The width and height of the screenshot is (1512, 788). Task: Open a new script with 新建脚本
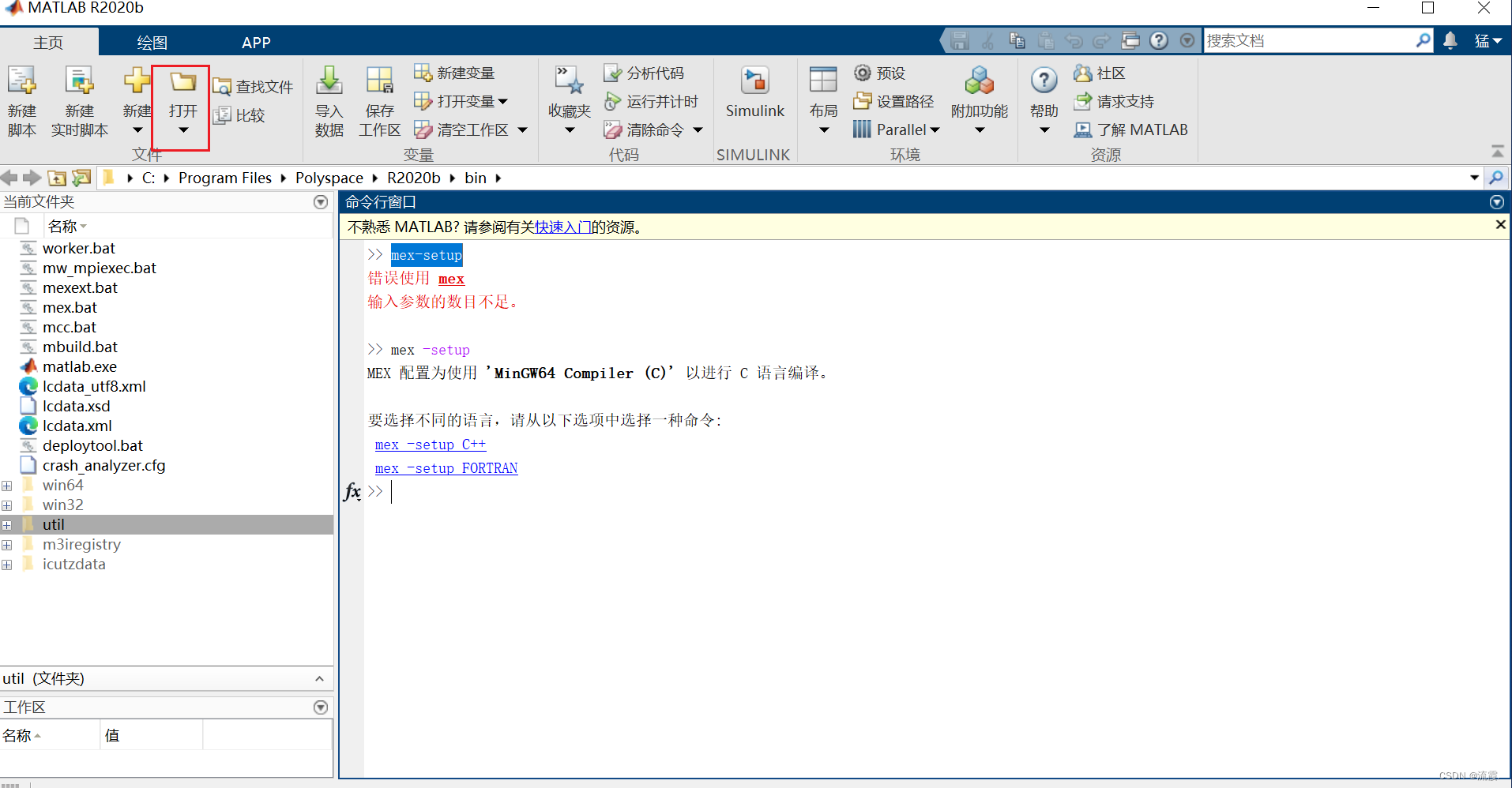(21, 100)
